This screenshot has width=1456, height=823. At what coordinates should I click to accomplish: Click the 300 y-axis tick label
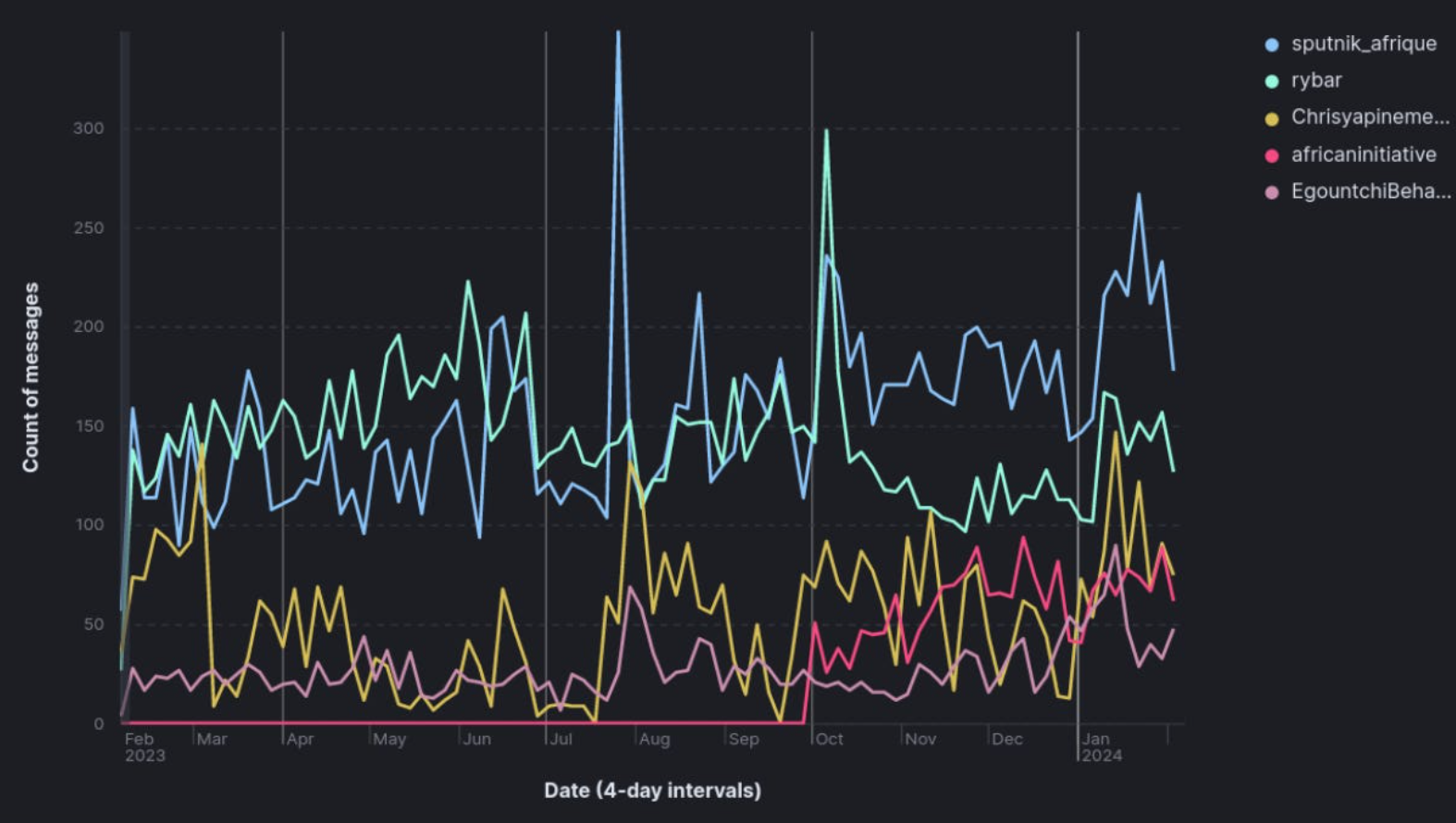89,129
